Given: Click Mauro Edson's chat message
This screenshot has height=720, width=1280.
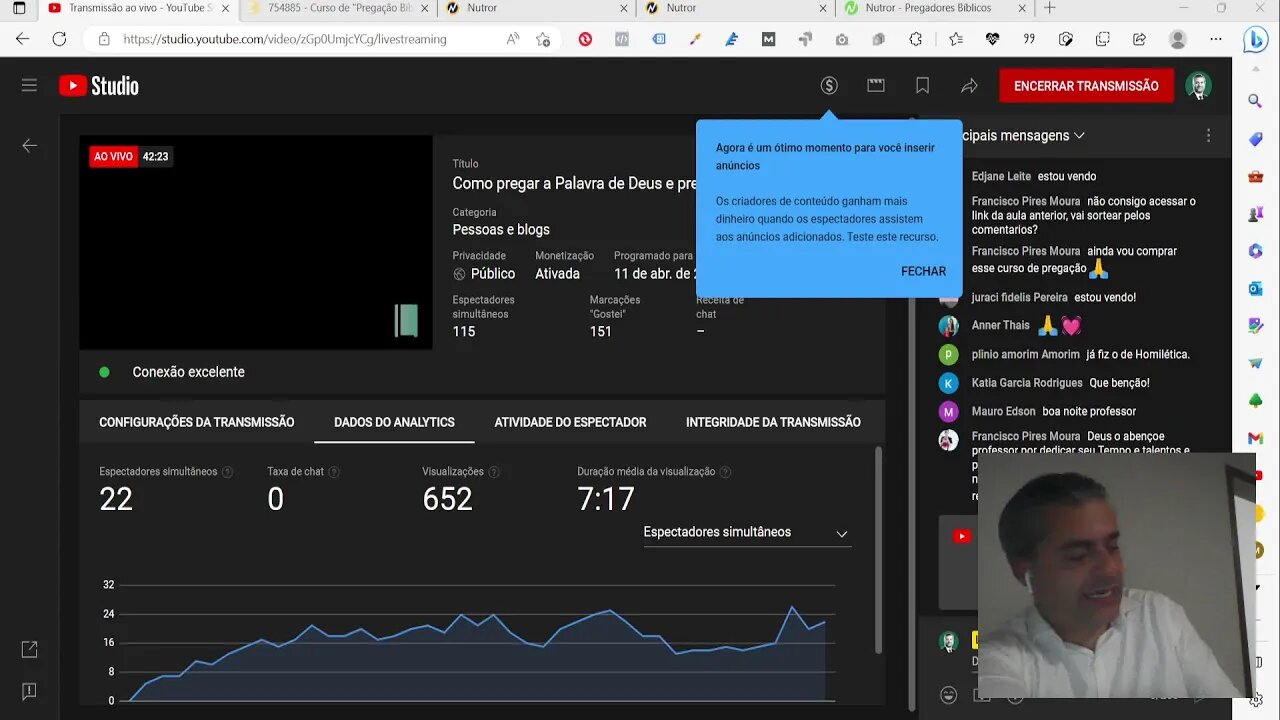Looking at the screenshot, I should click(1054, 411).
